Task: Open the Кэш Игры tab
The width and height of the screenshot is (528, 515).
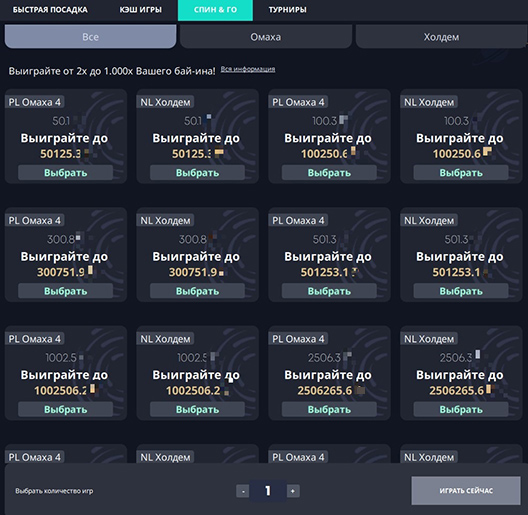Action: [x=140, y=10]
